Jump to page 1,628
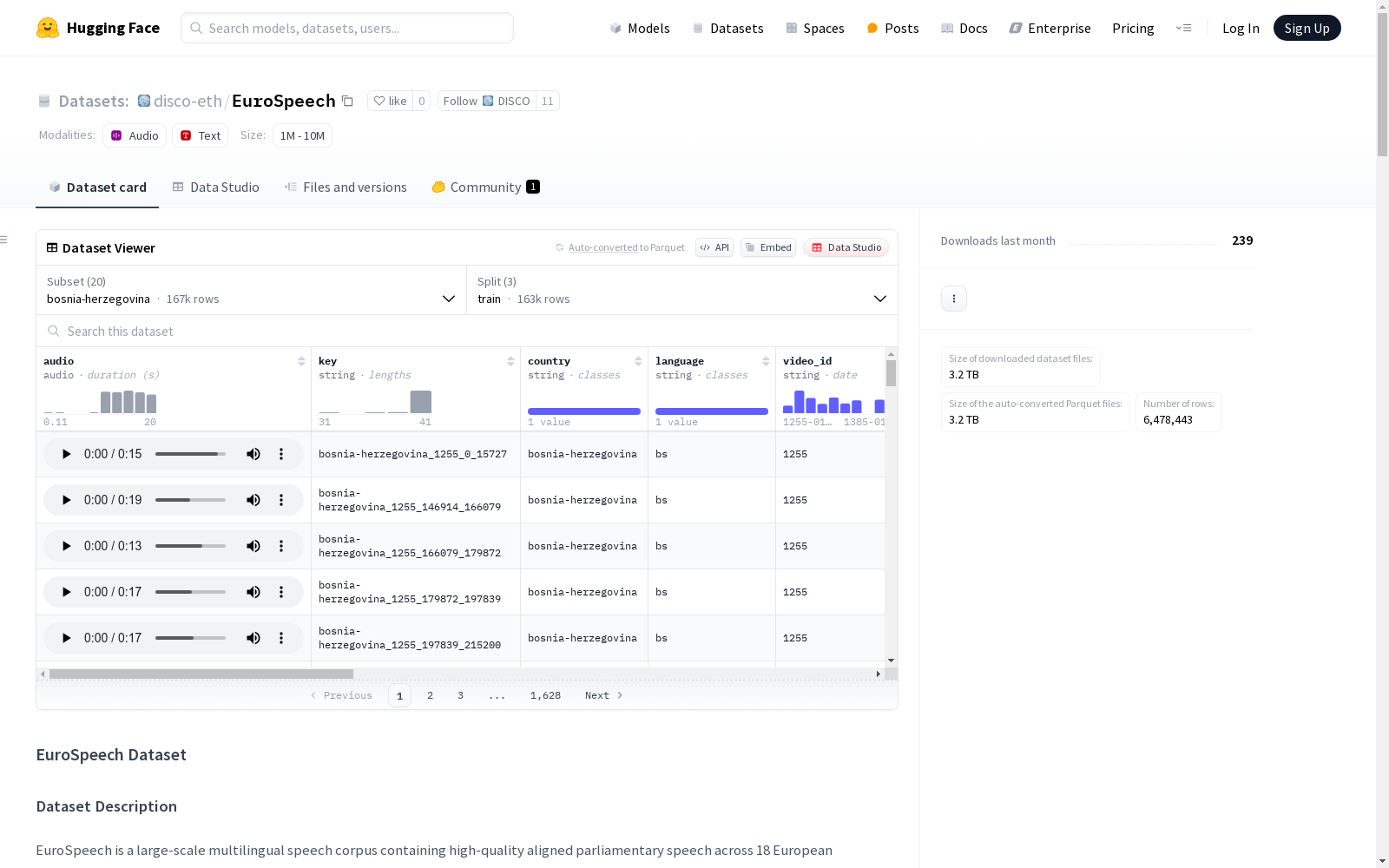This screenshot has width=1389, height=868. 545,695
